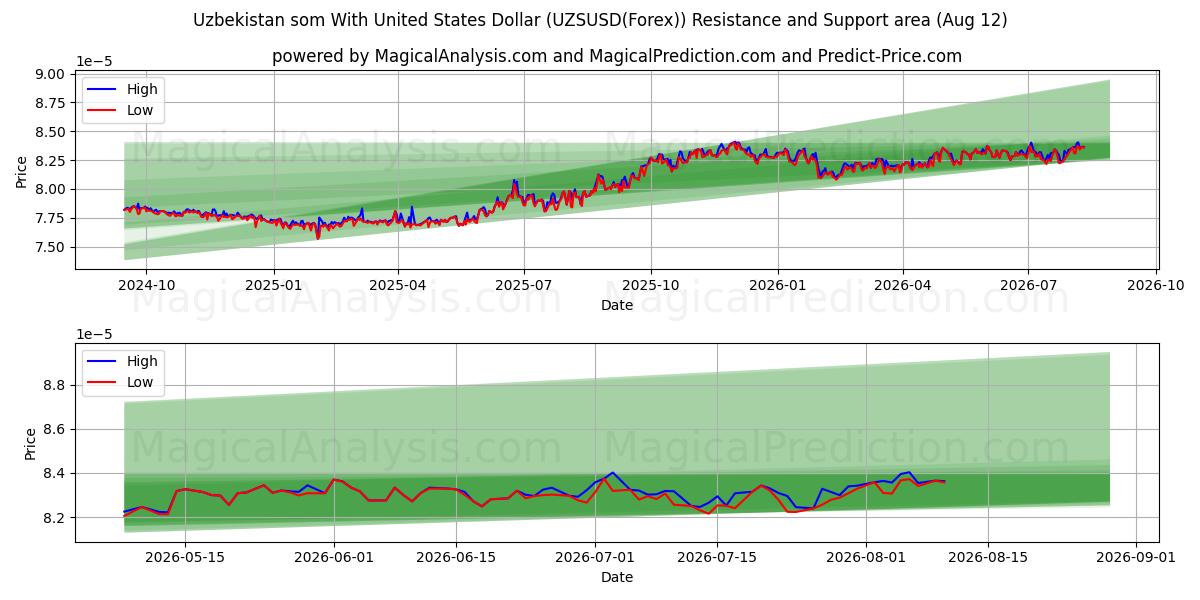The height and width of the screenshot is (600, 1200).
Task: Click the '9.00' y-axis tick value
Action: pos(51,74)
